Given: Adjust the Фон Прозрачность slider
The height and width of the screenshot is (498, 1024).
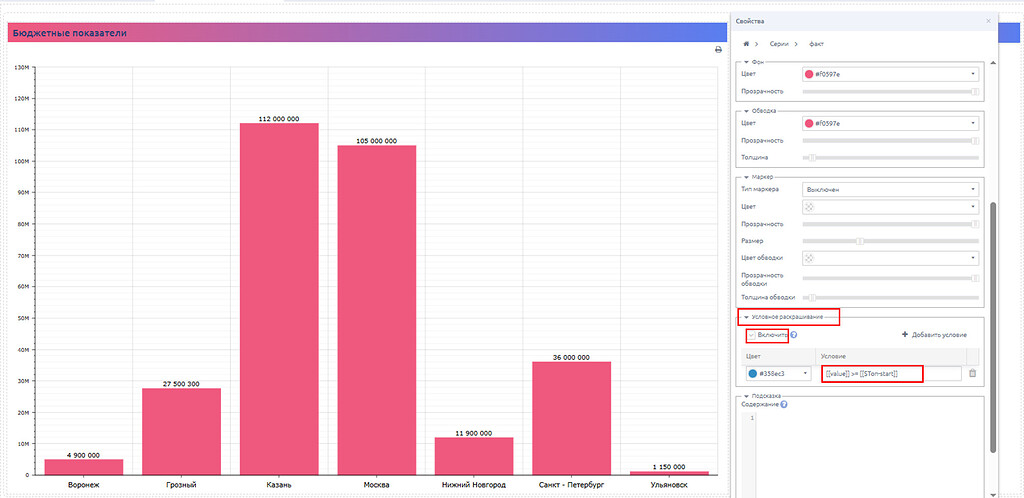Looking at the screenshot, I should [x=890, y=92].
